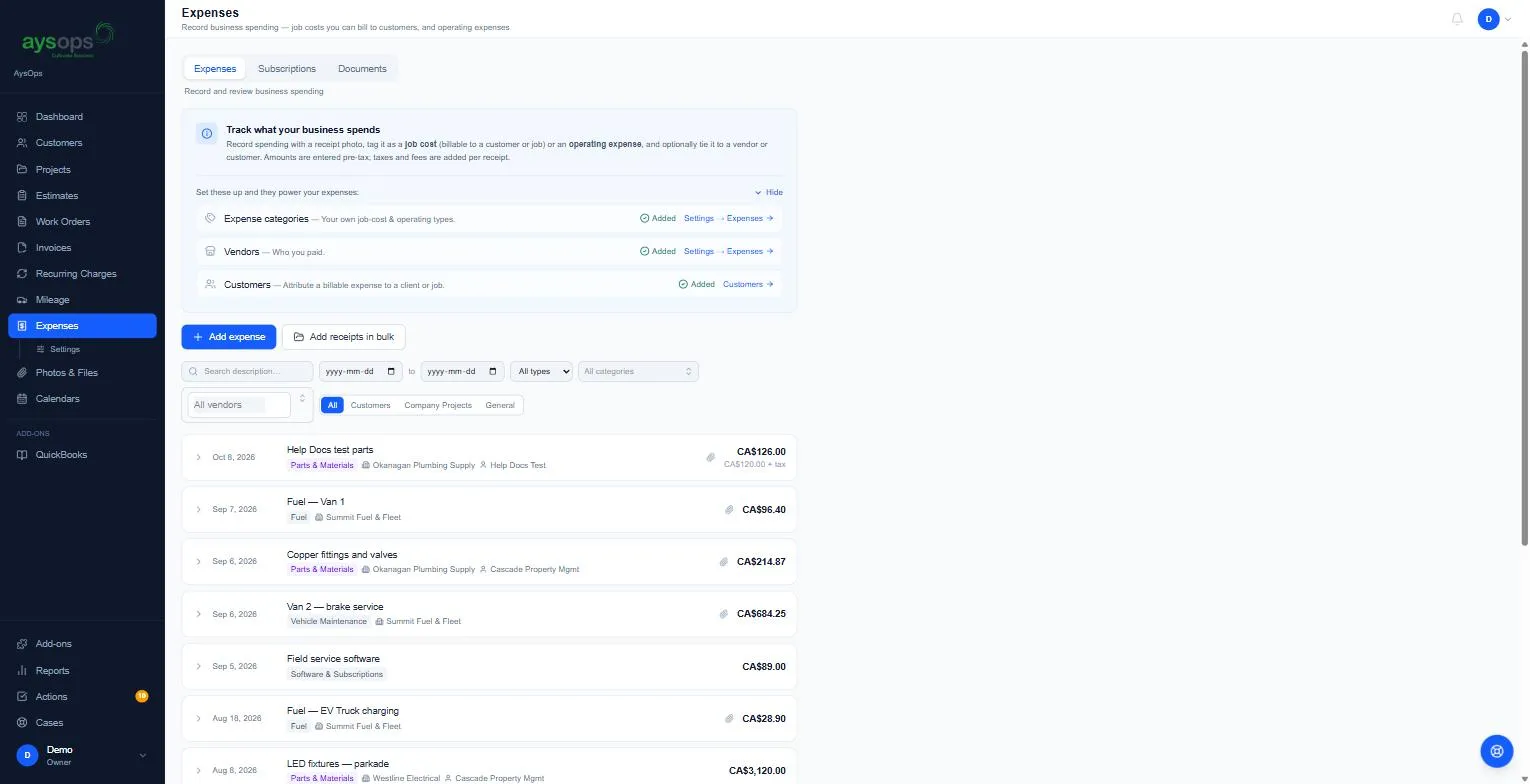Switch to the Documents tab
This screenshot has height=784, width=1530.
click(362, 69)
